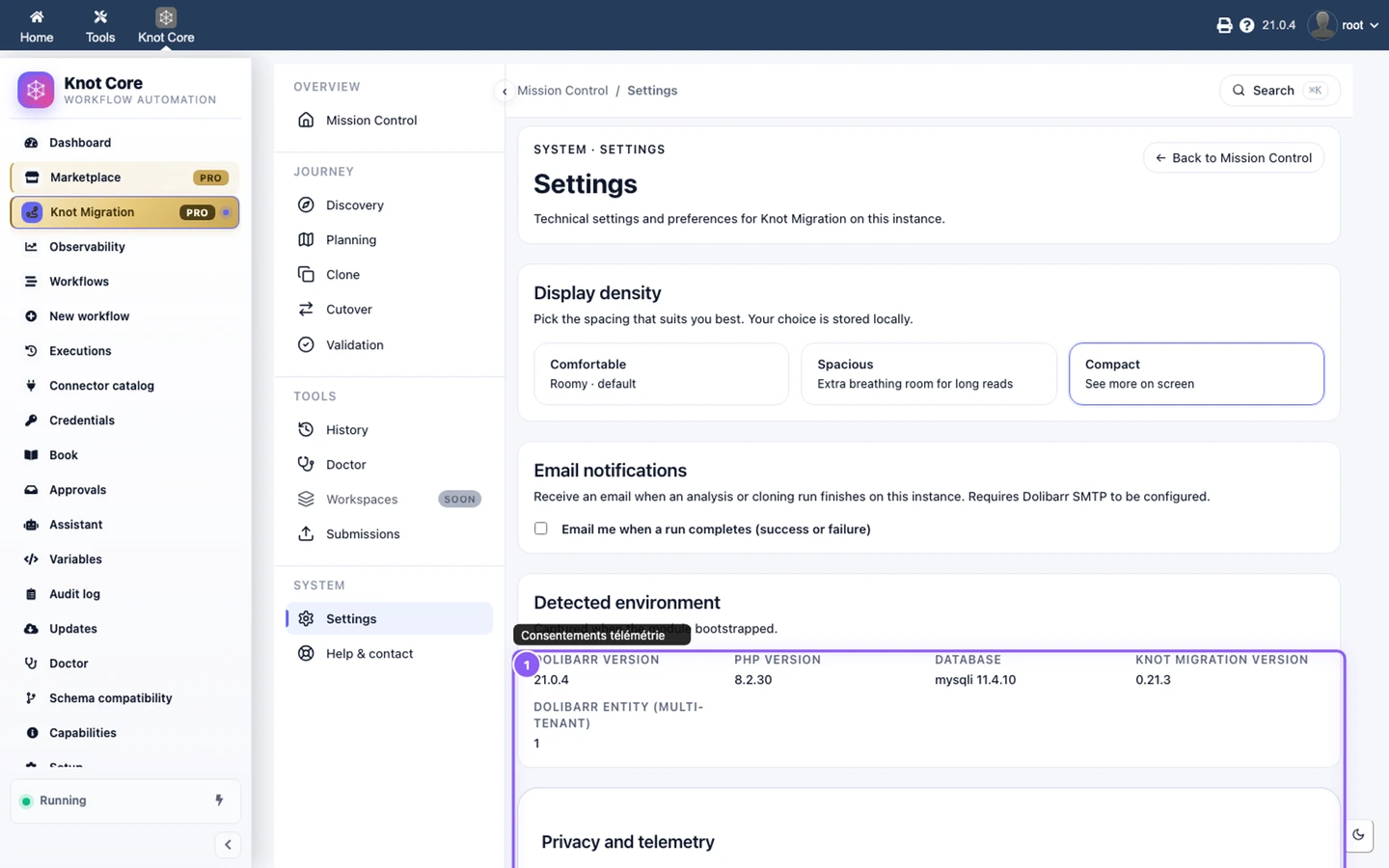Collapse the left sidebar with chevron
Screen dimensions: 1389x868
pyautogui.click(x=228, y=845)
